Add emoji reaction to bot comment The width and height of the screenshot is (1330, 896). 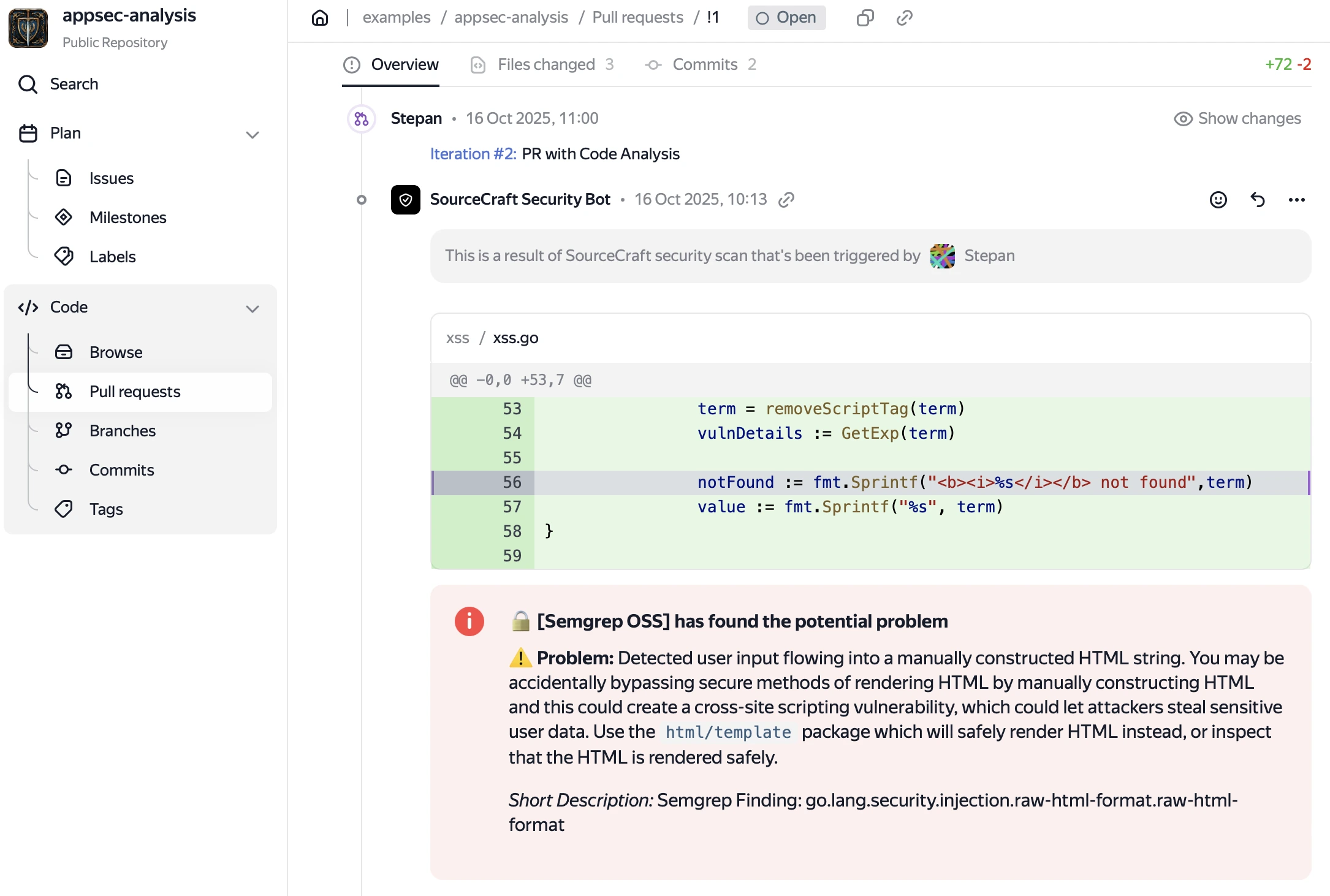pyautogui.click(x=1218, y=200)
